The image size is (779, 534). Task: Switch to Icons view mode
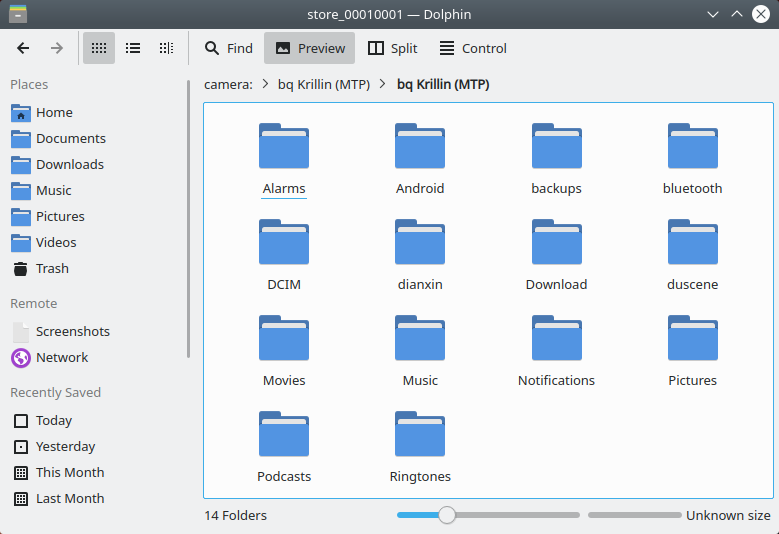(x=99, y=48)
